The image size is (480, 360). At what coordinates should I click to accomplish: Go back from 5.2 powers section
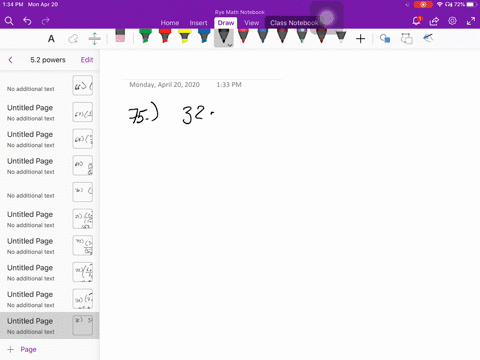[10, 60]
